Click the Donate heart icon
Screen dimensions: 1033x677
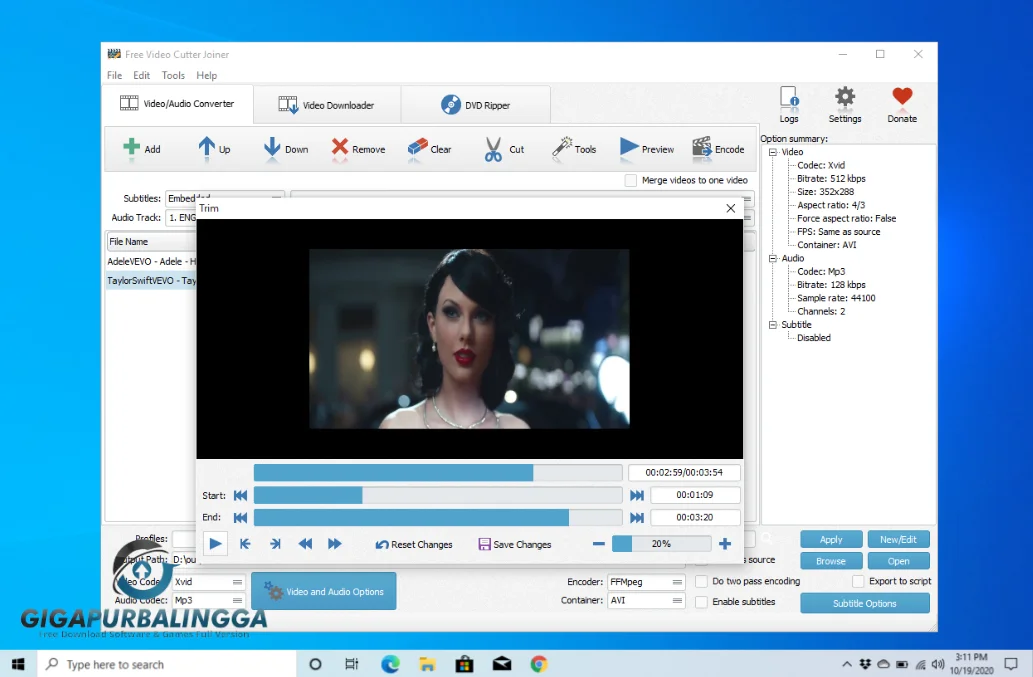tap(902, 97)
